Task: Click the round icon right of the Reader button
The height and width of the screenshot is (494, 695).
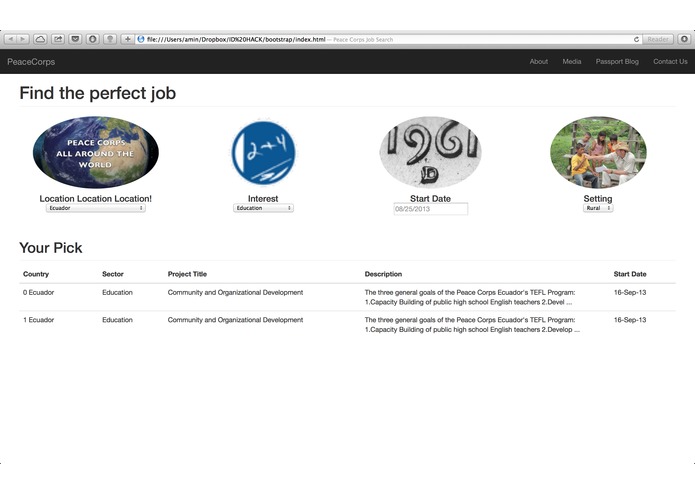Action: pyautogui.click(x=684, y=39)
